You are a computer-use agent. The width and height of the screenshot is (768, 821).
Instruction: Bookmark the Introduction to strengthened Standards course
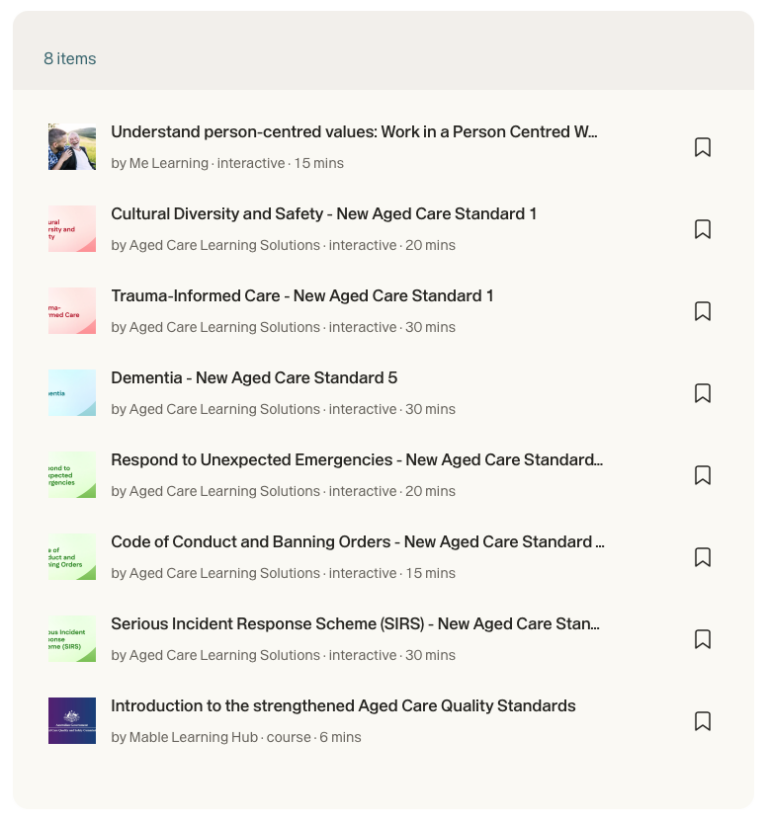703,721
